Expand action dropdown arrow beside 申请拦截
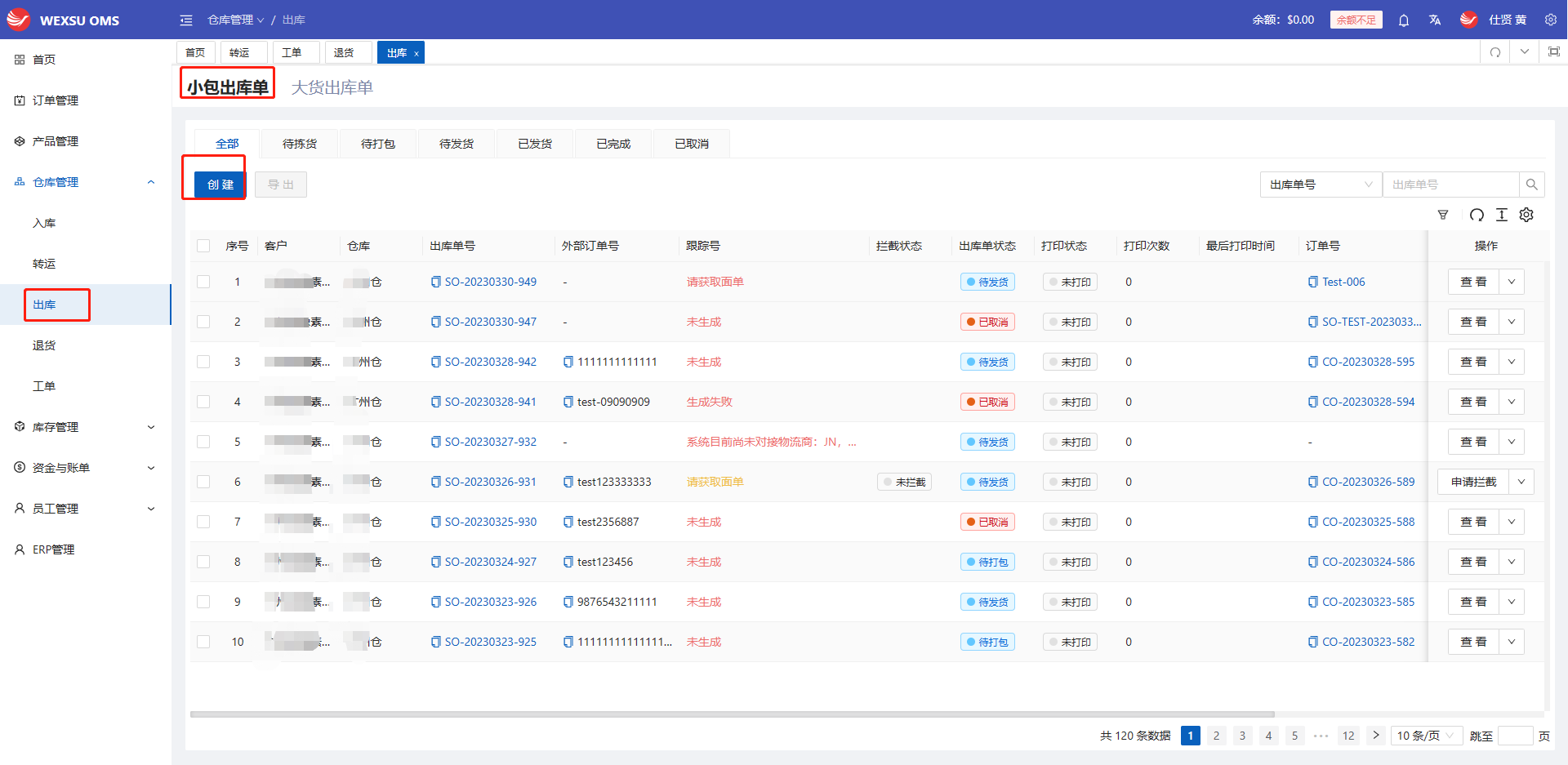This screenshot has height=765, width=1568. pyautogui.click(x=1521, y=482)
